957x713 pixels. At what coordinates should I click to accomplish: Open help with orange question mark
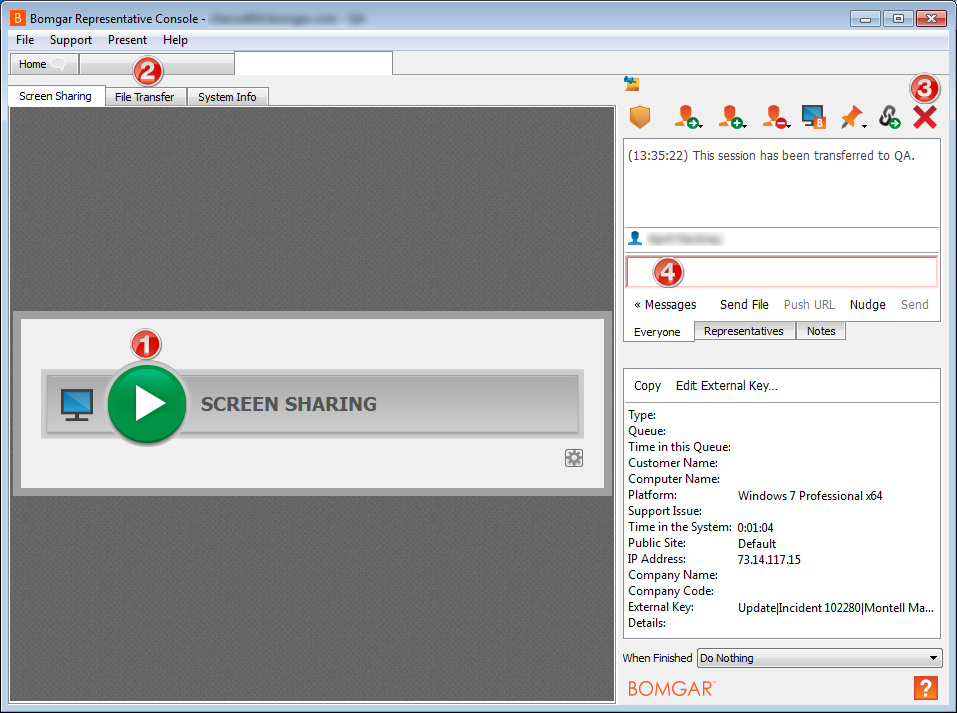(x=925, y=688)
